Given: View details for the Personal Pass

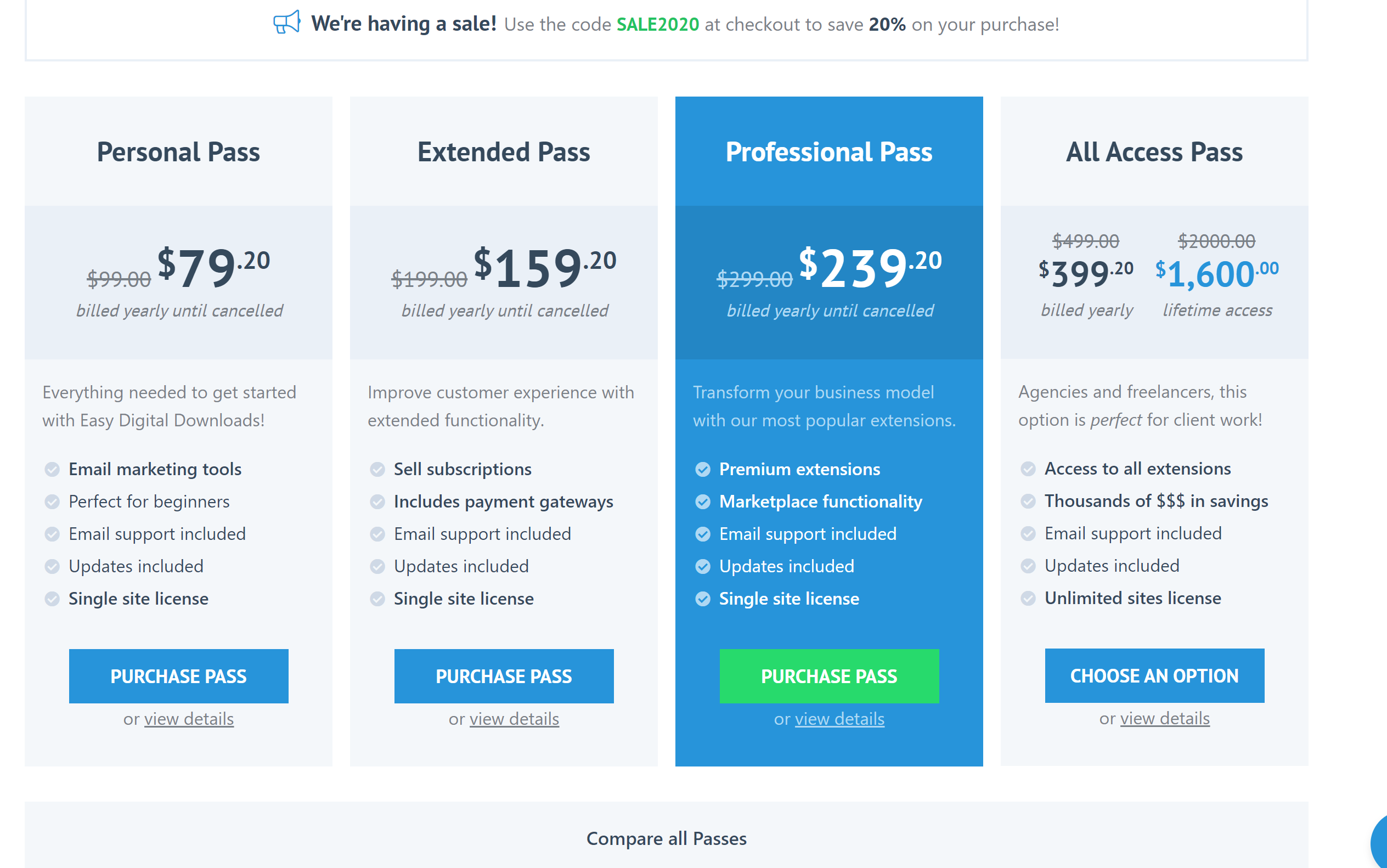Looking at the screenshot, I should (x=188, y=719).
